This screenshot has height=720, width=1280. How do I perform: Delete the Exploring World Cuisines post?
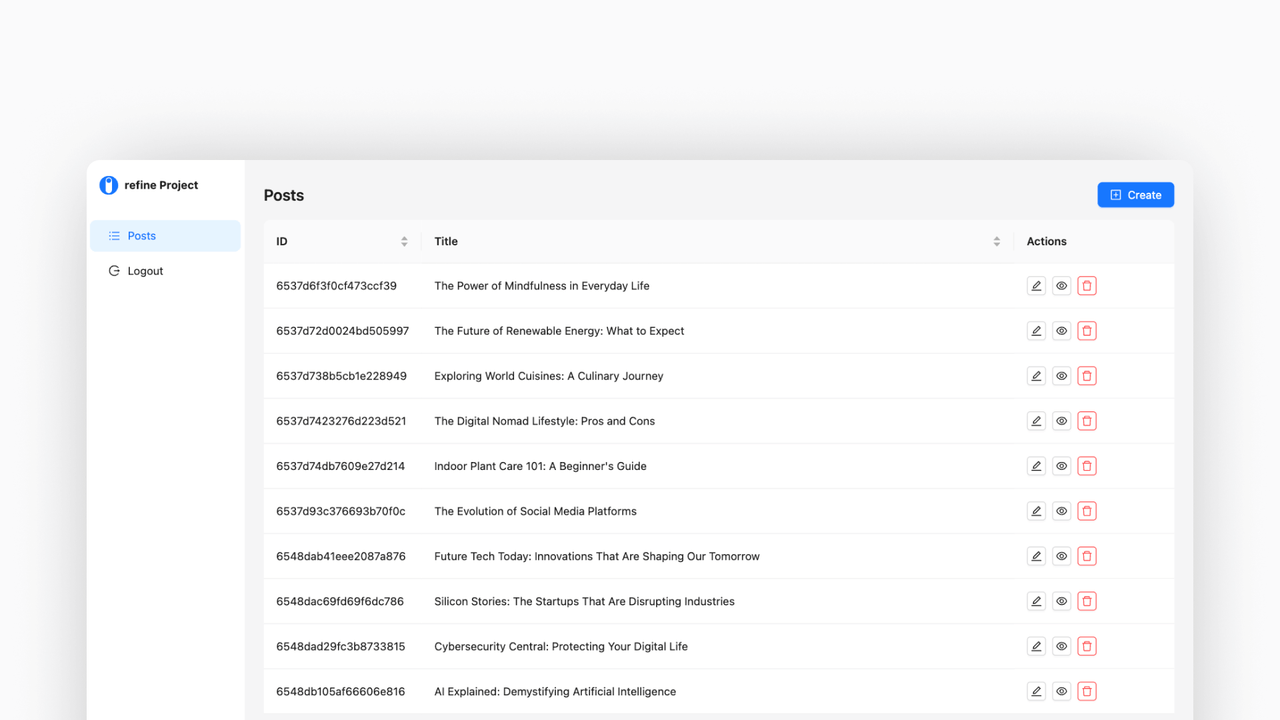[x=1087, y=376]
